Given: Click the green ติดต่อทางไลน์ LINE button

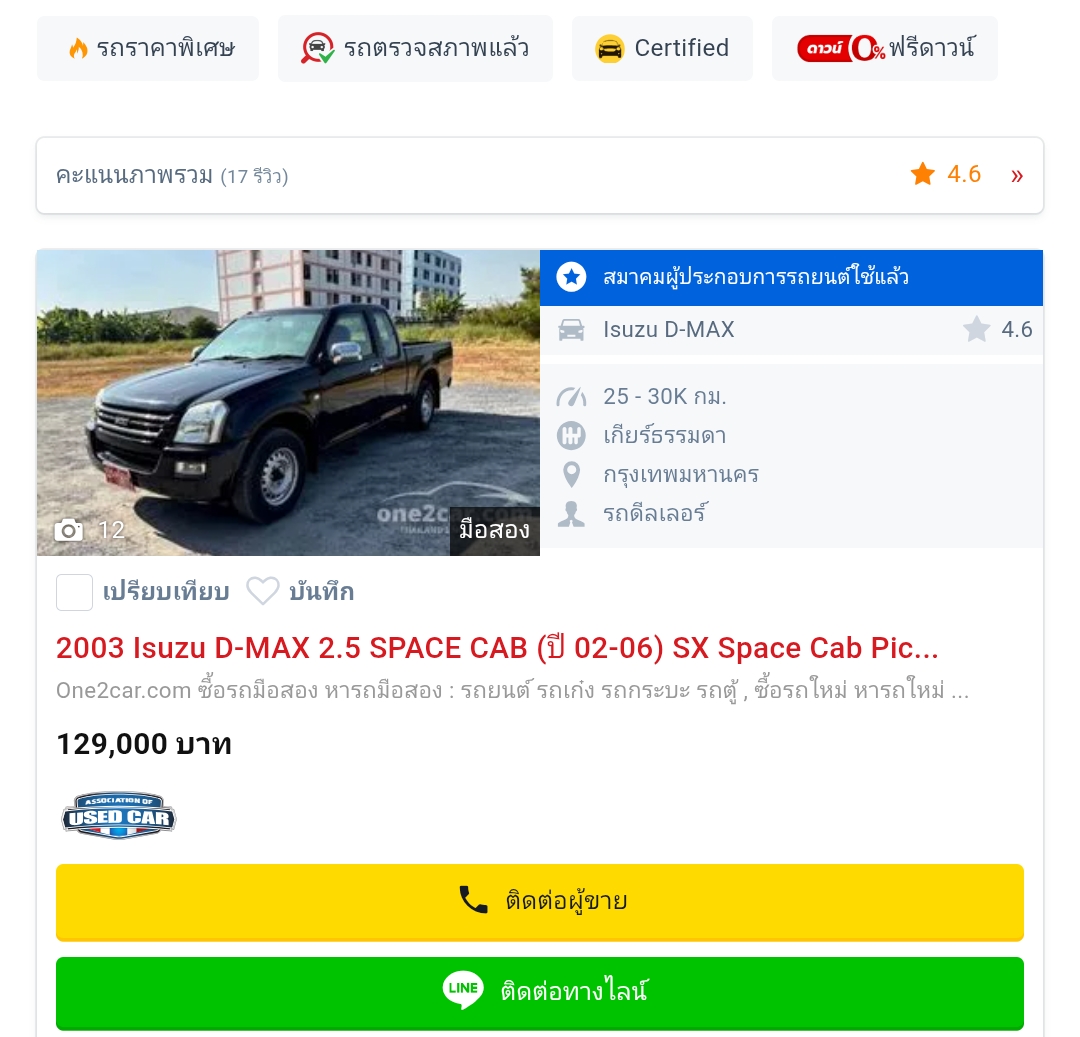Looking at the screenshot, I should 540,993.
